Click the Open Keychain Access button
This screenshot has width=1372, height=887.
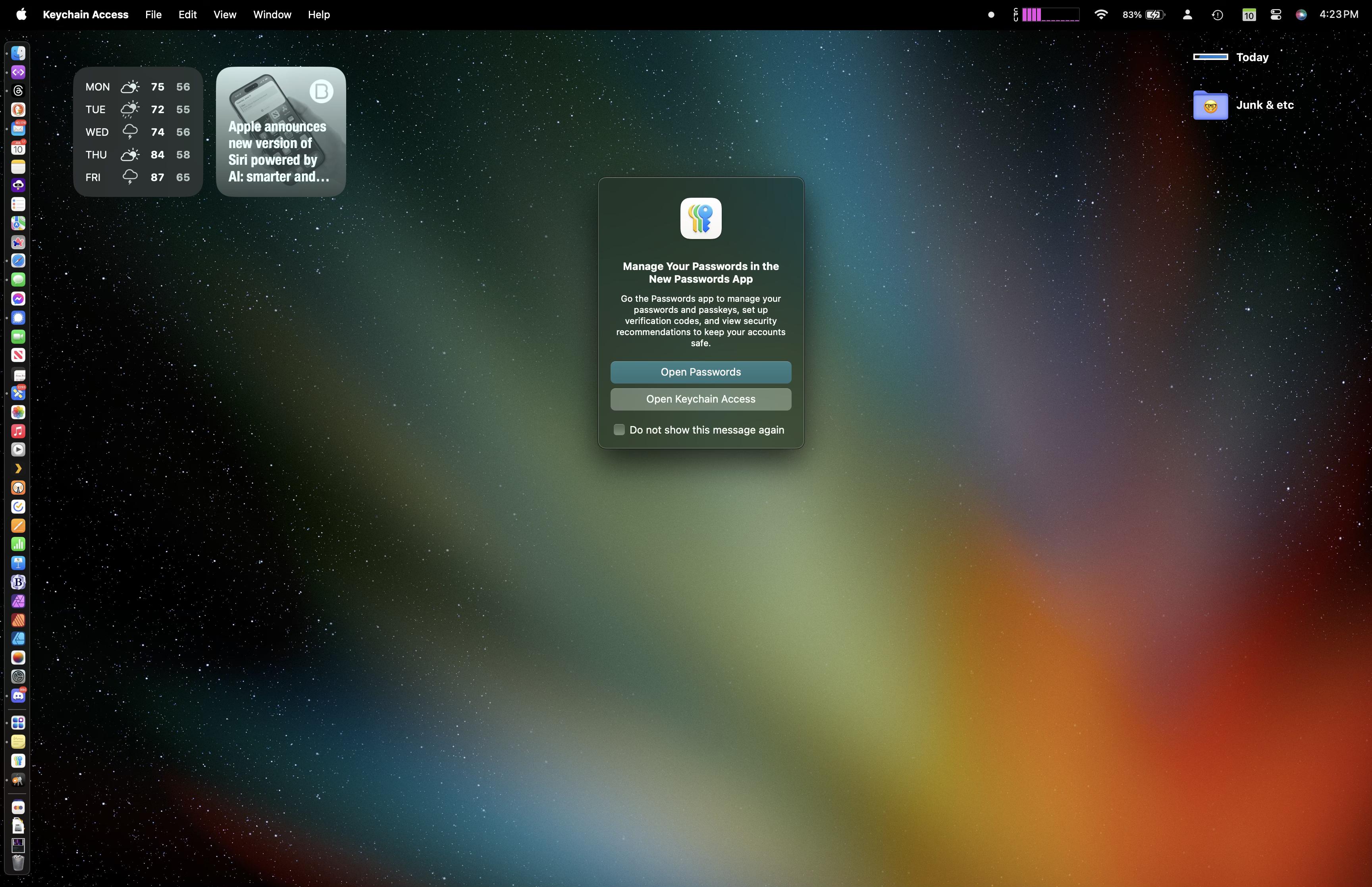click(701, 399)
